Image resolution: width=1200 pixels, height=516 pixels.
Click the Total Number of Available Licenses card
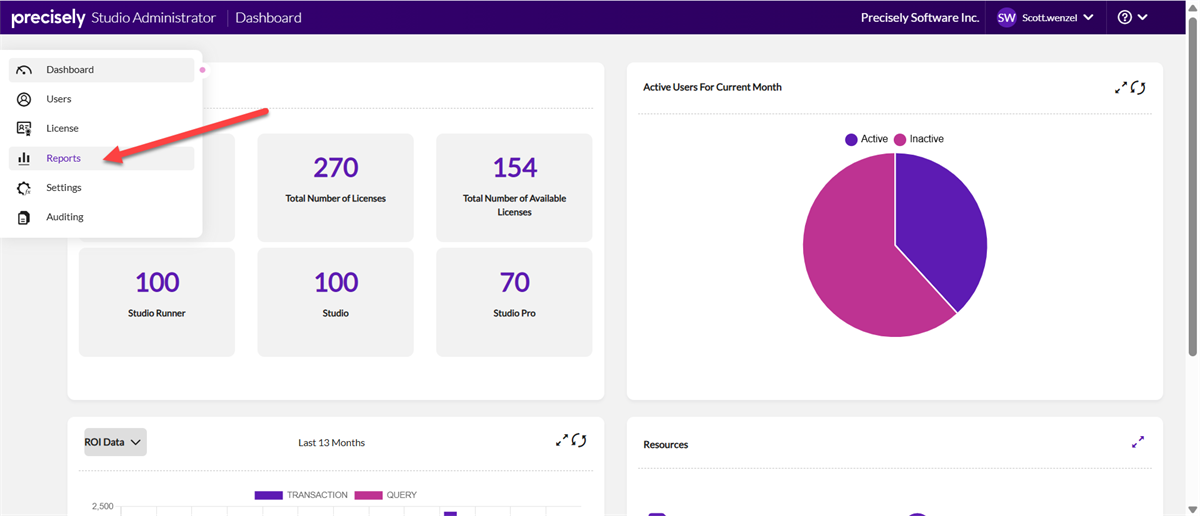[514, 187]
